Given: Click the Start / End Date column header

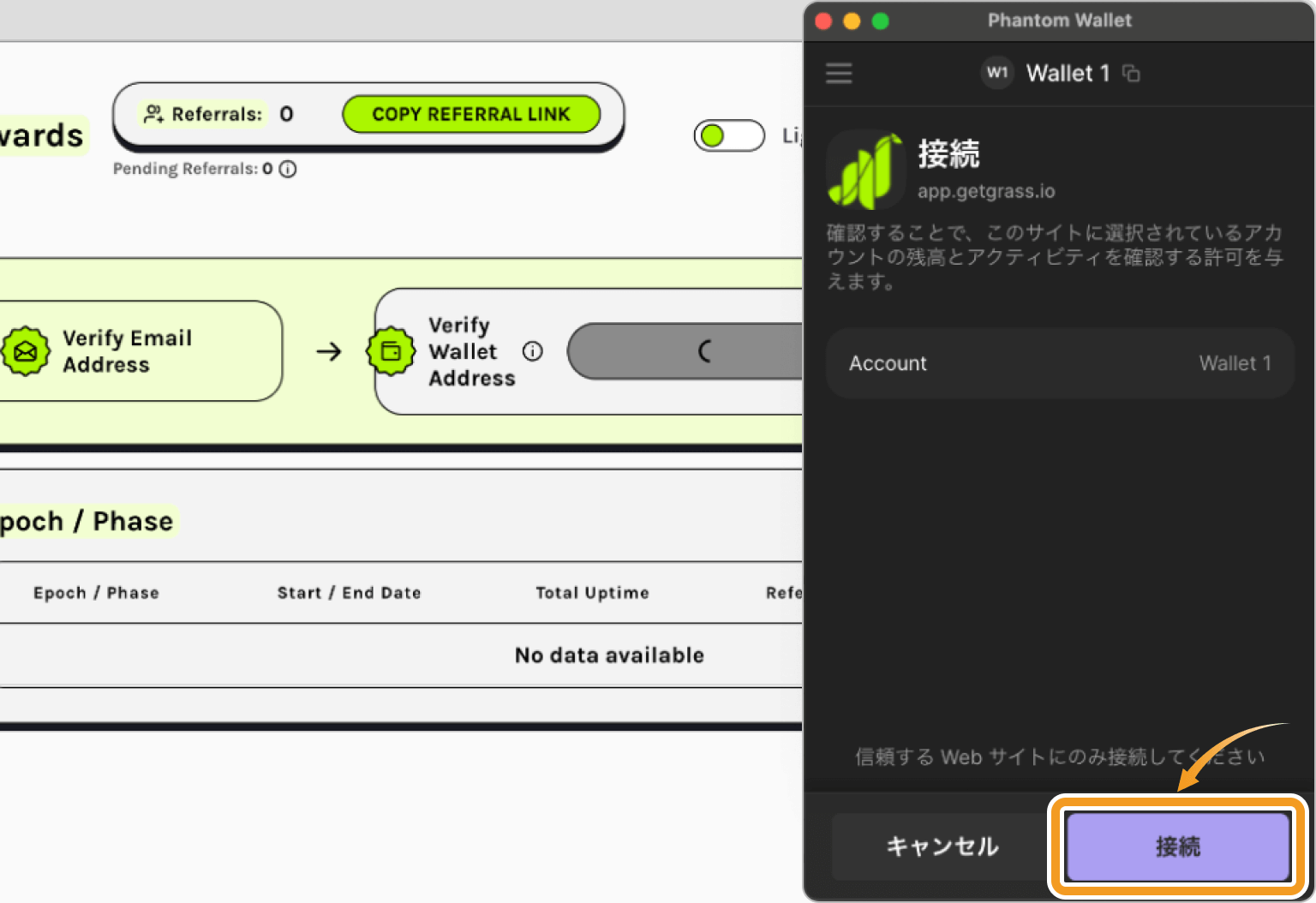Looking at the screenshot, I should coord(350,593).
